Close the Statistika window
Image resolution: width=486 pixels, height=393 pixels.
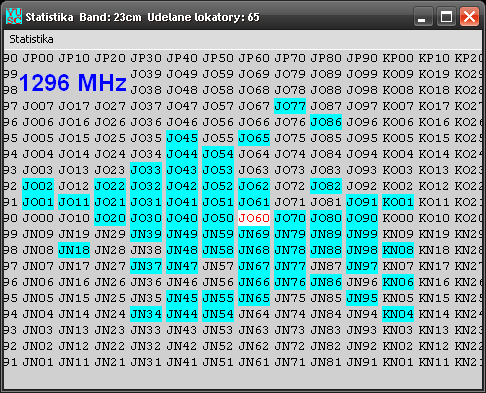(x=469, y=16)
